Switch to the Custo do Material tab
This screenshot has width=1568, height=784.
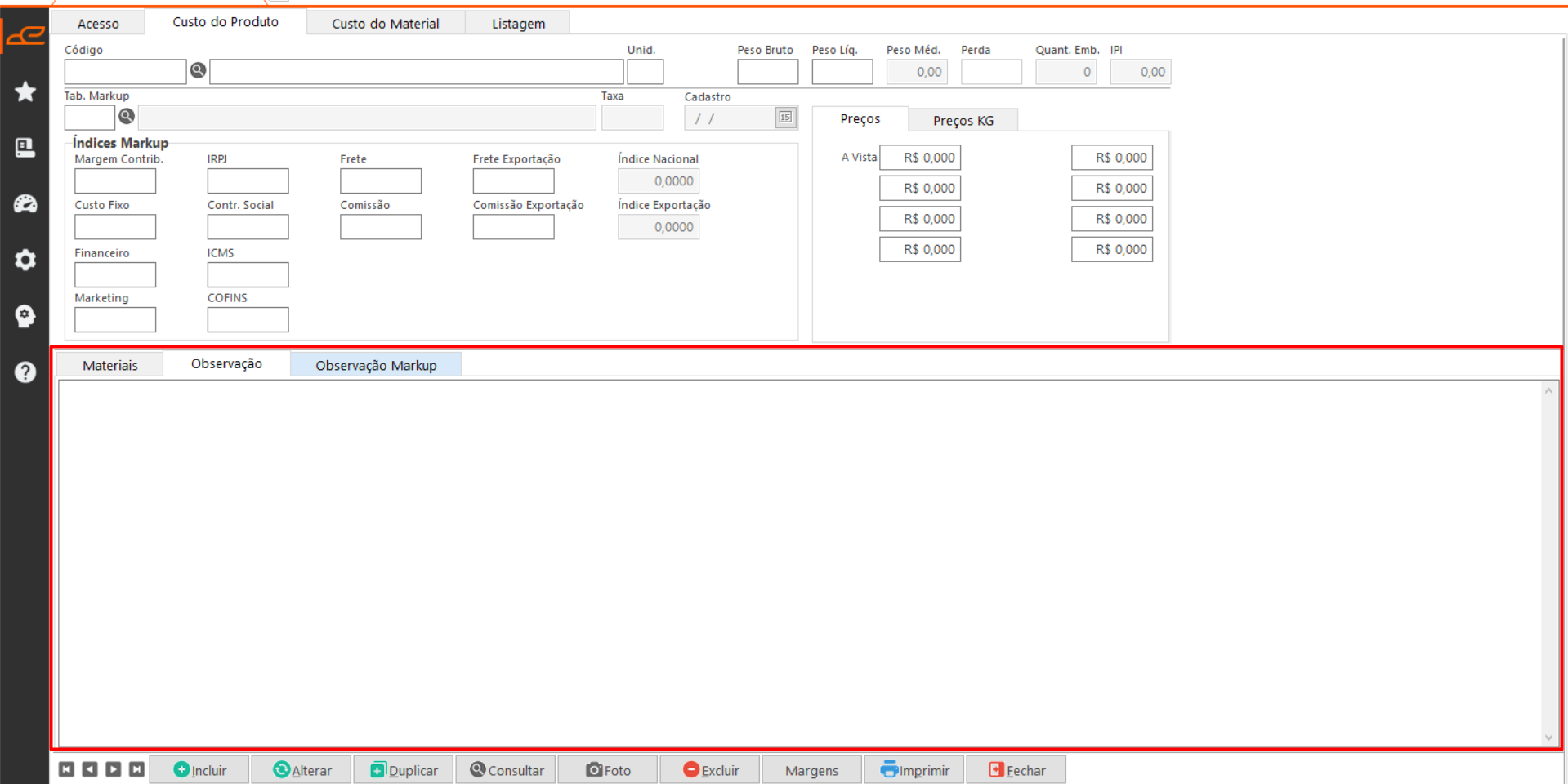pos(385,24)
